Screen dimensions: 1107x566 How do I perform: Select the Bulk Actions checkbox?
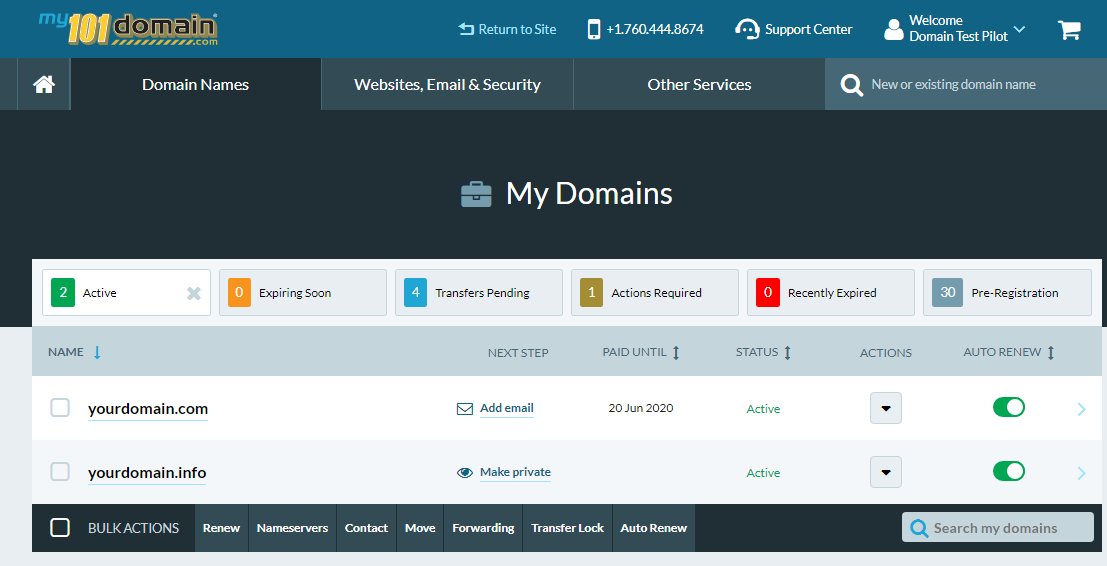(60, 528)
